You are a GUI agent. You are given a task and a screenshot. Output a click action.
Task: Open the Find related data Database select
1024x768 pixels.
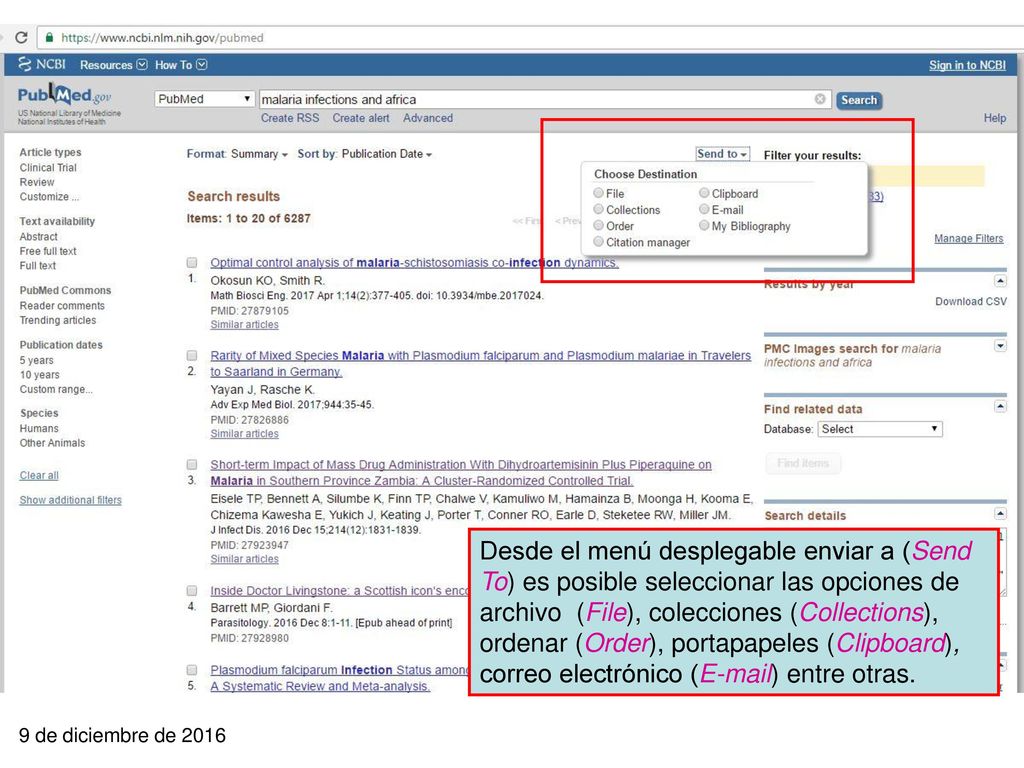(x=880, y=429)
